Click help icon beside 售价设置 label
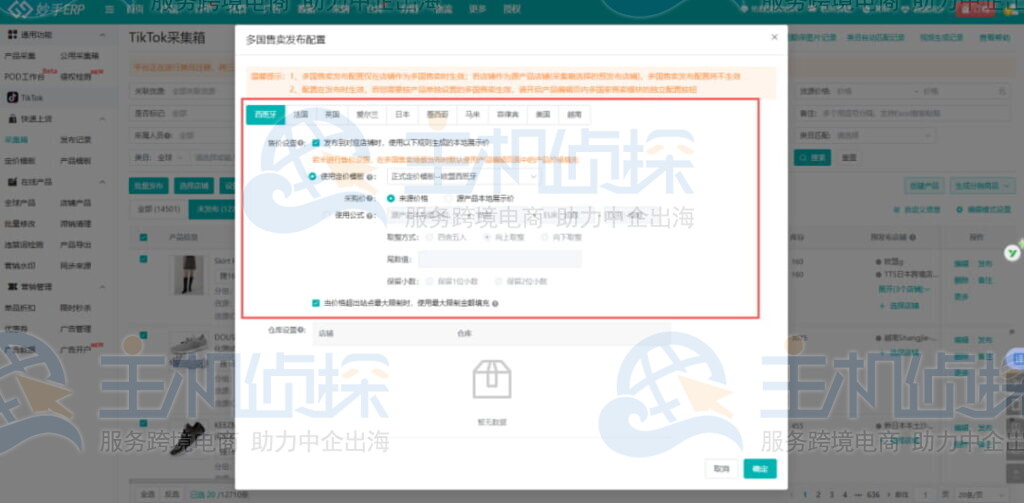Image resolution: width=1024 pixels, height=503 pixels. (x=300, y=142)
